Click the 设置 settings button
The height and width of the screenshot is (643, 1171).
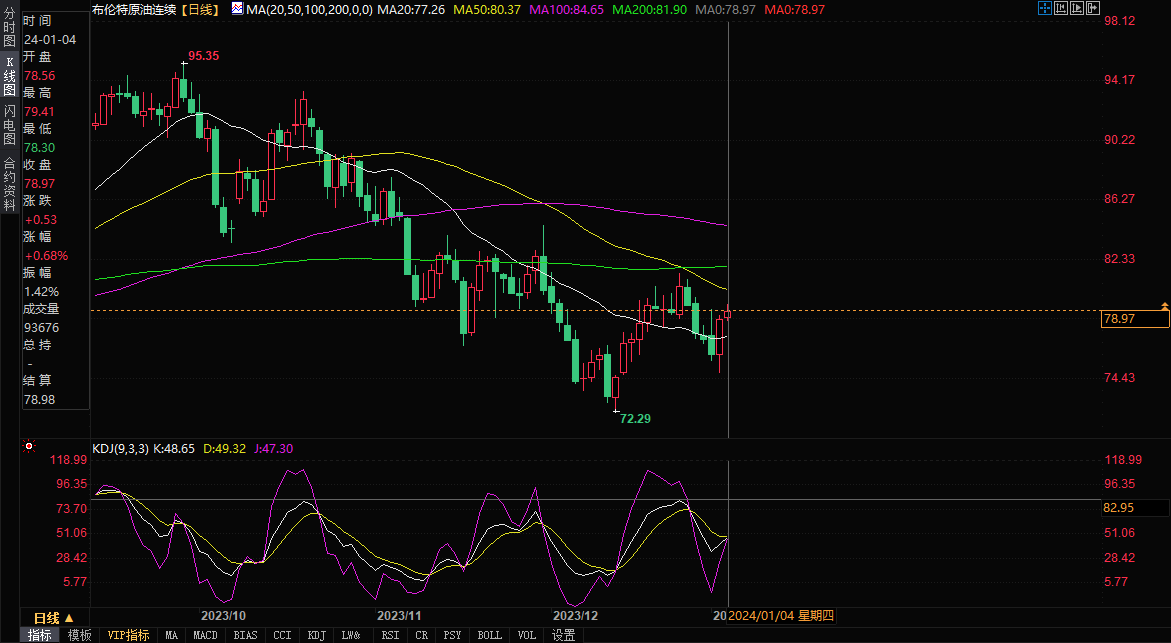pyautogui.click(x=563, y=635)
